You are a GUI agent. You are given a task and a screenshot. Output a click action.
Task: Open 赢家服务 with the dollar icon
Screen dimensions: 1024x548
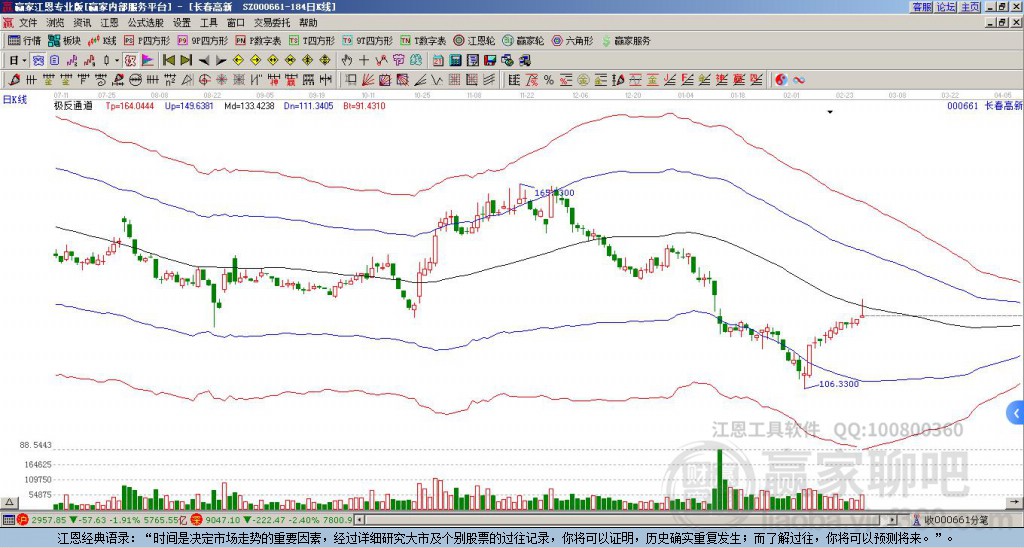click(x=626, y=40)
